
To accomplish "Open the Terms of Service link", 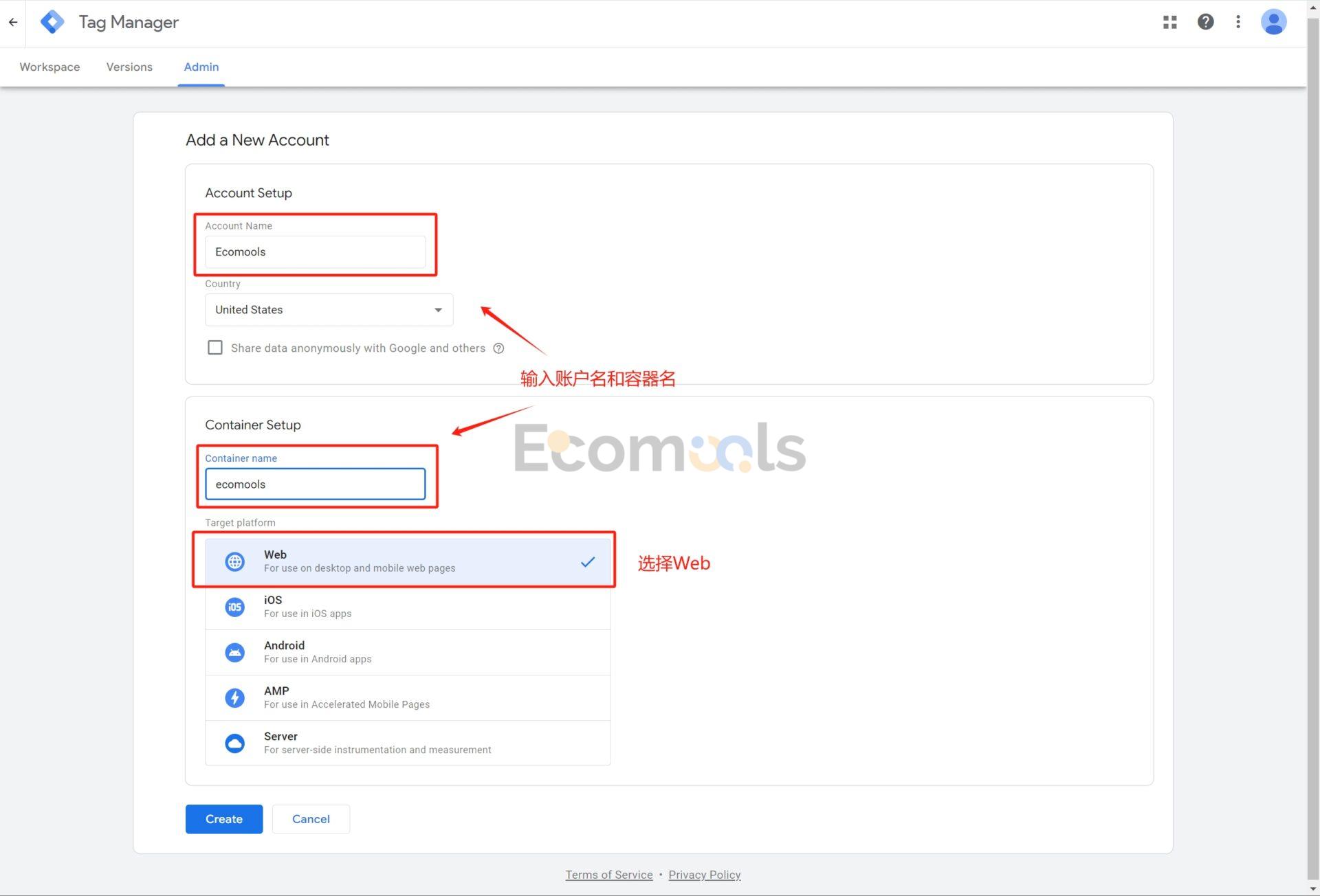I will coord(609,875).
